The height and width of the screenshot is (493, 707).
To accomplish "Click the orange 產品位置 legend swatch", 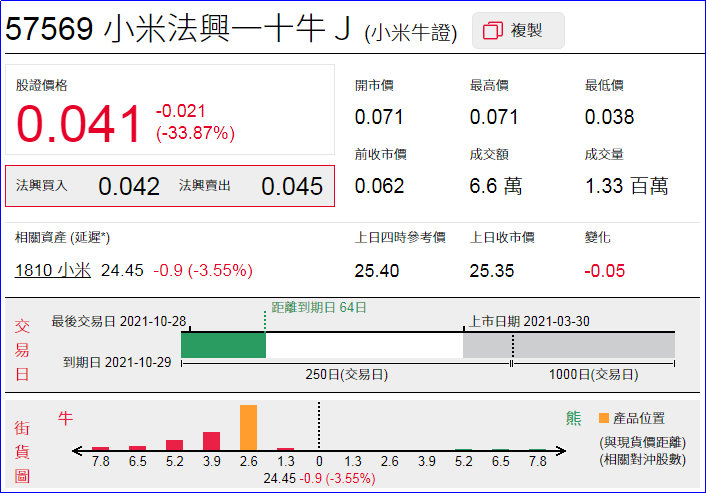I will click(x=604, y=418).
